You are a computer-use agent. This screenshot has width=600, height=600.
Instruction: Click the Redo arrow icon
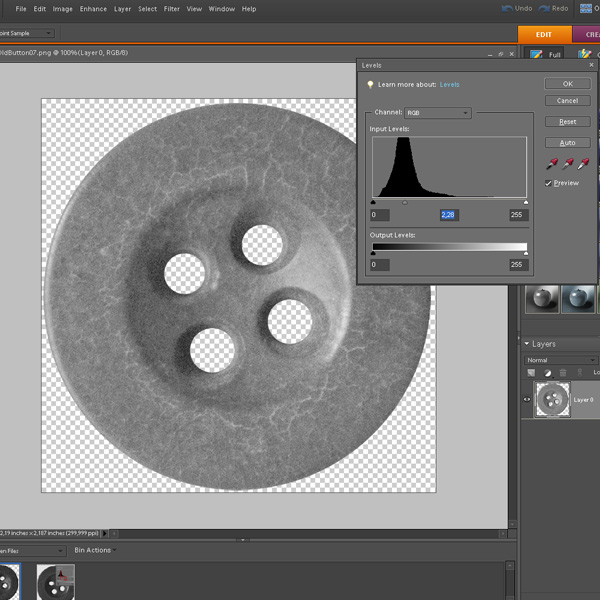[544, 8]
